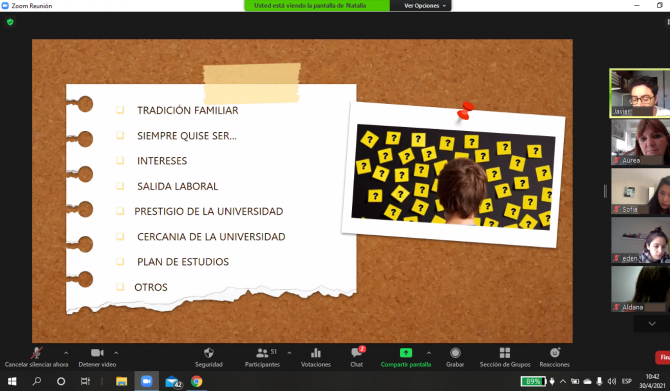Expand the arrow beside Compartir pantalla
This screenshot has width=670, height=391.
[429, 353]
